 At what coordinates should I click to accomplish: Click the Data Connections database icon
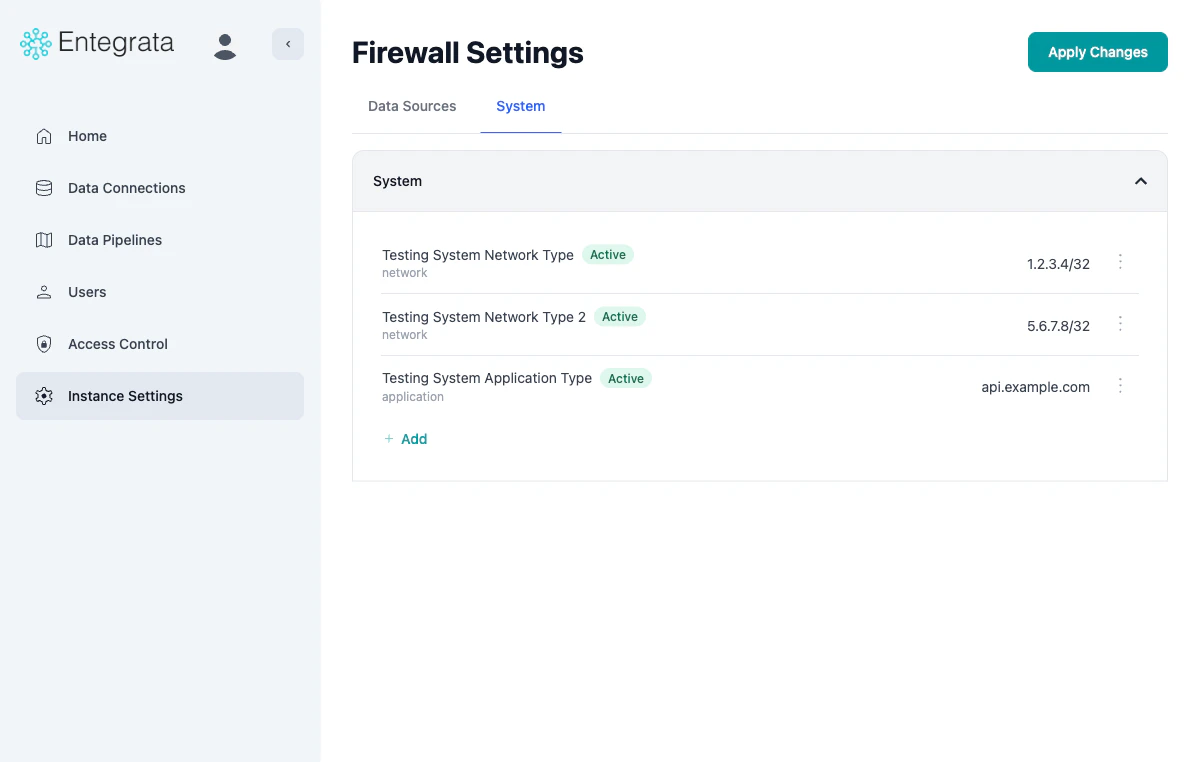click(x=44, y=188)
